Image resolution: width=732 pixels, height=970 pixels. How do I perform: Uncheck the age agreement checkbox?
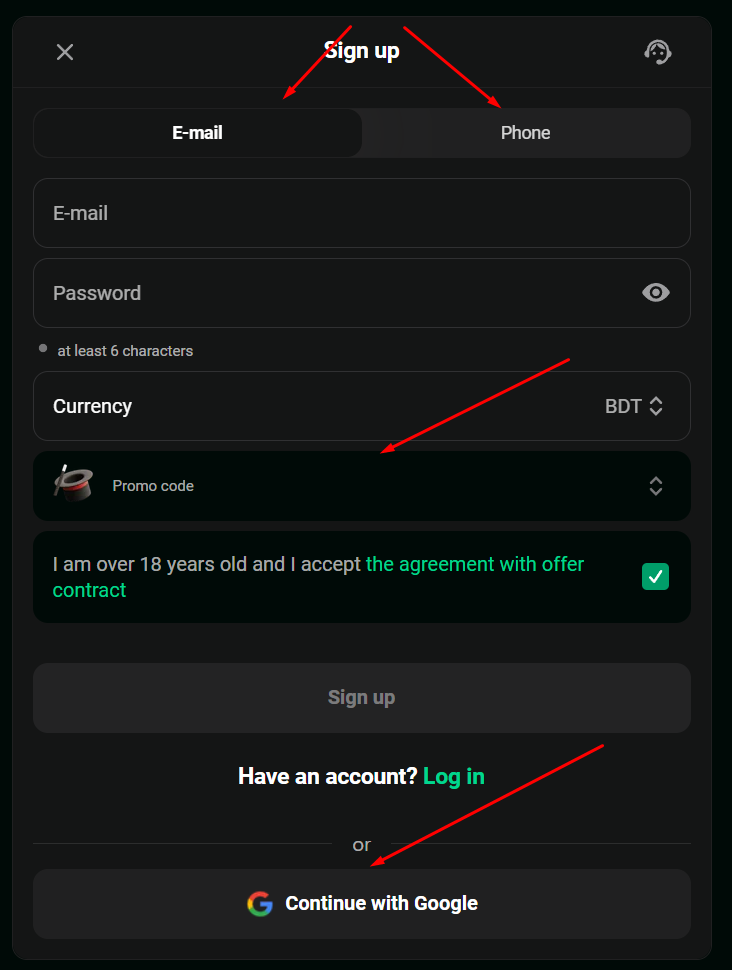click(656, 576)
